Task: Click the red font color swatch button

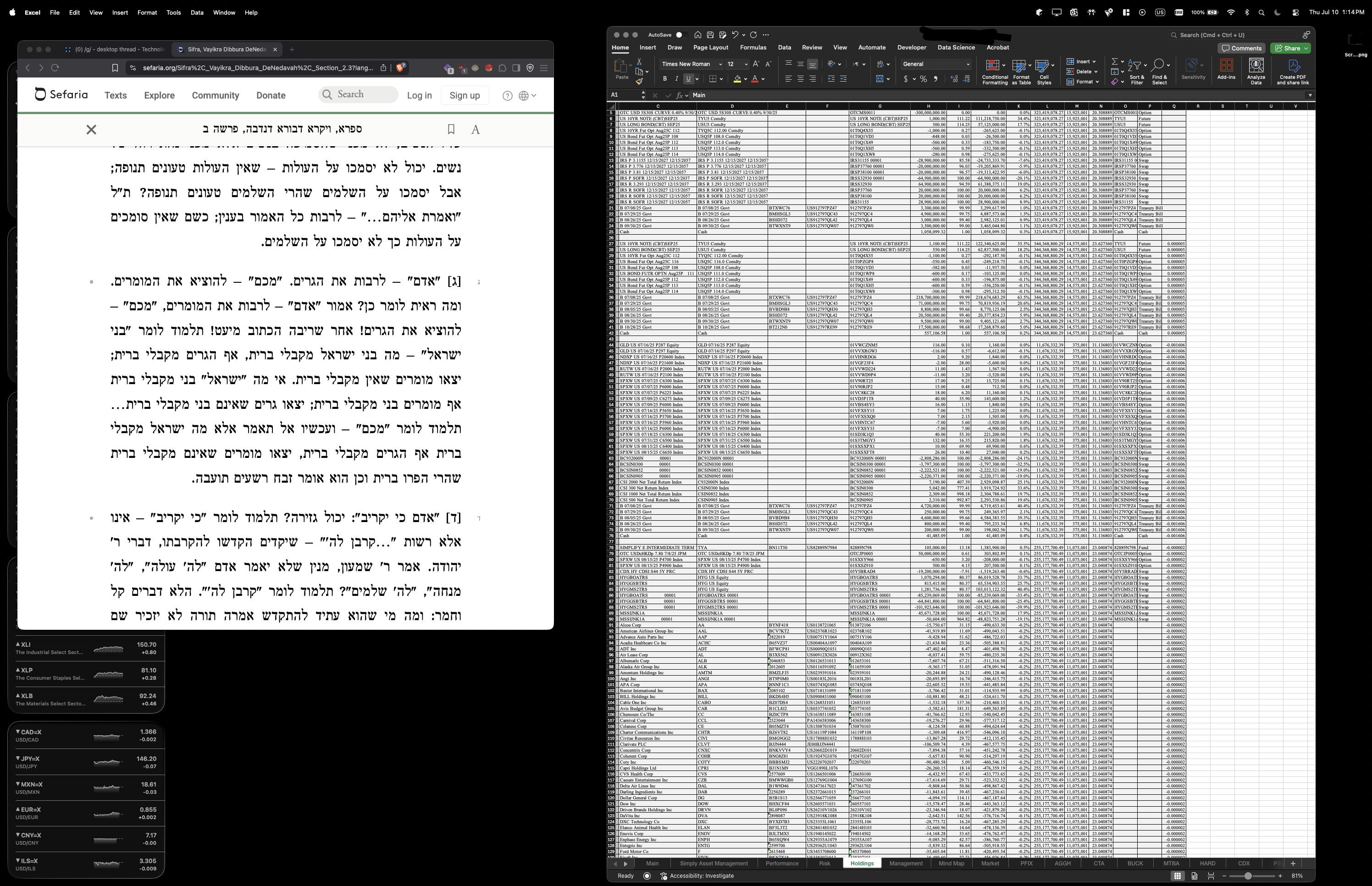Action: click(x=754, y=79)
